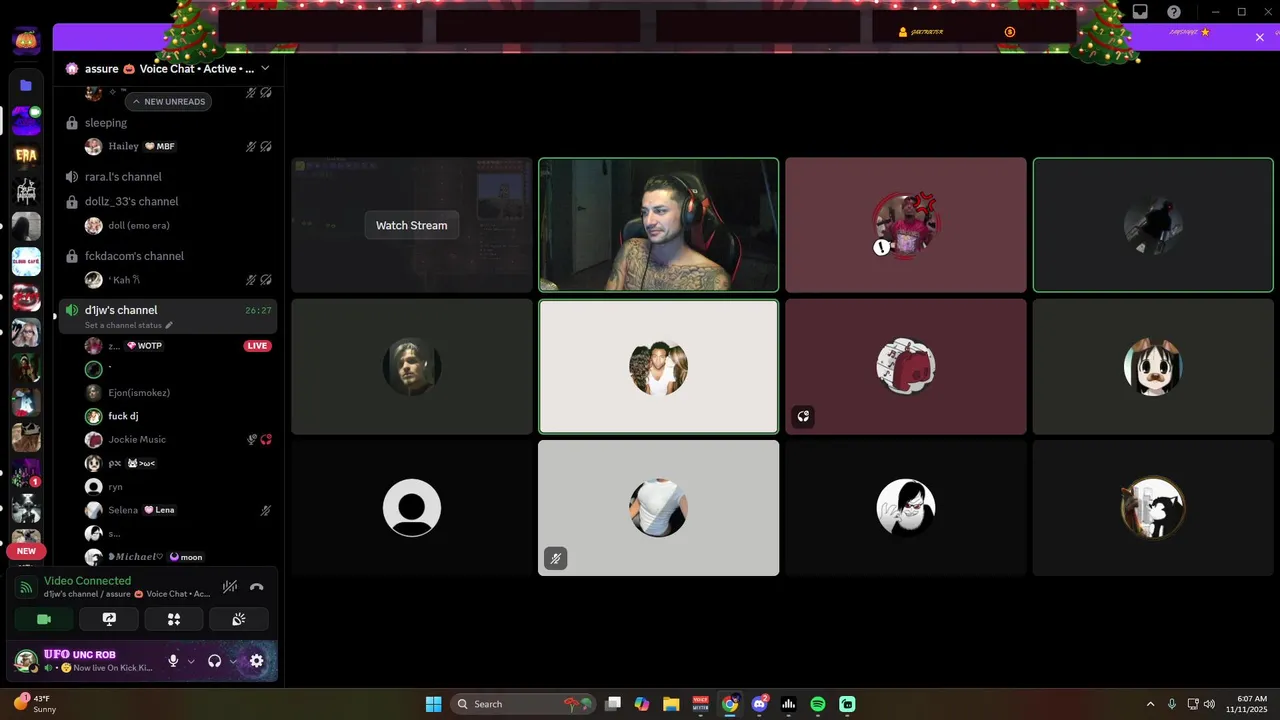Edit channel status pencil icon

pyautogui.click(x=169, y=325)
